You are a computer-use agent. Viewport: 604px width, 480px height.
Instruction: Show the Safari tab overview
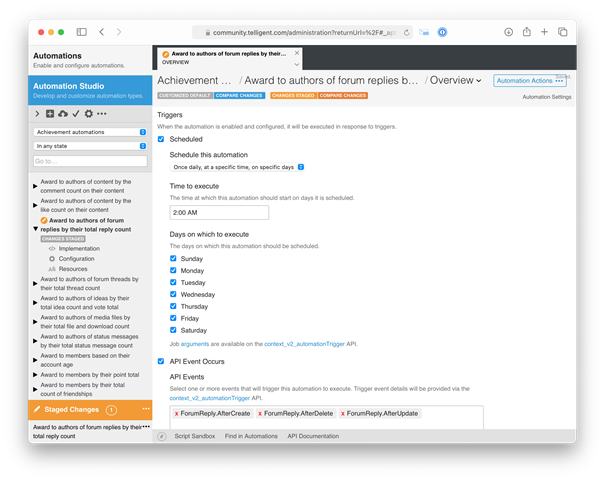pos(562,32)
